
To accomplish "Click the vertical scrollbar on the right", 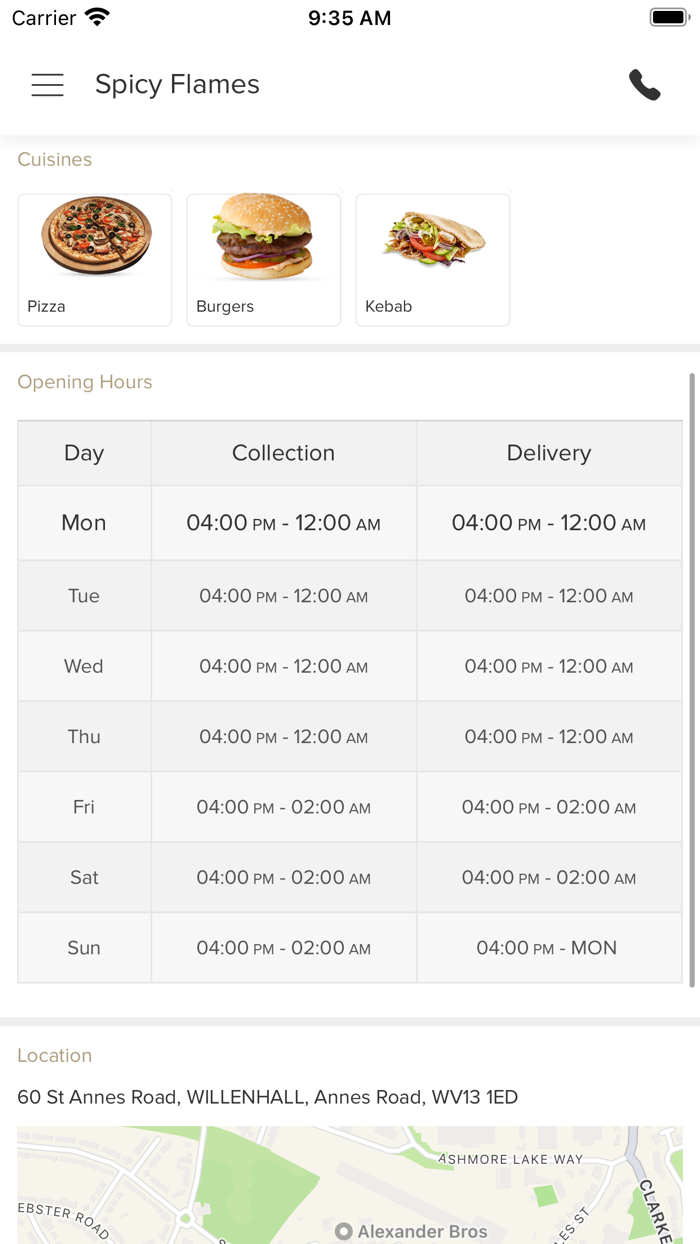I will (691, 680).
